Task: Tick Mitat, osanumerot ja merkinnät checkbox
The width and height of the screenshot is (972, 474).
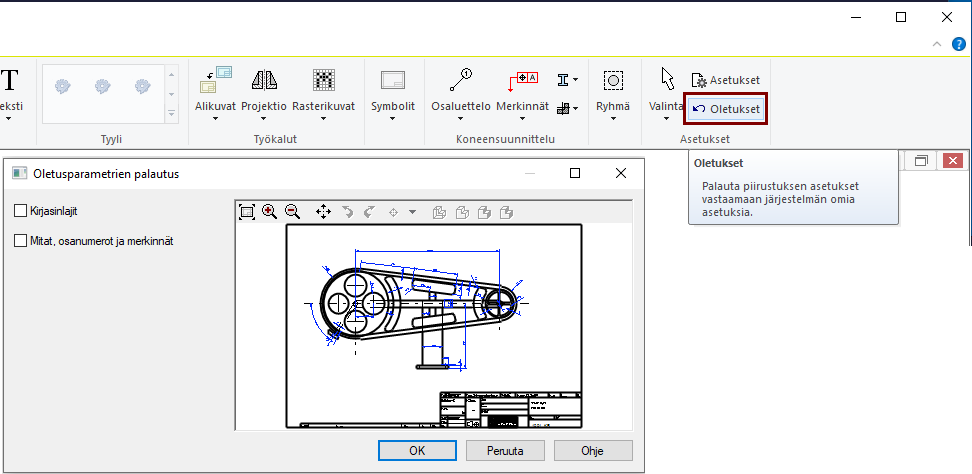Action: pyautogui.click(x=21, y=240)
